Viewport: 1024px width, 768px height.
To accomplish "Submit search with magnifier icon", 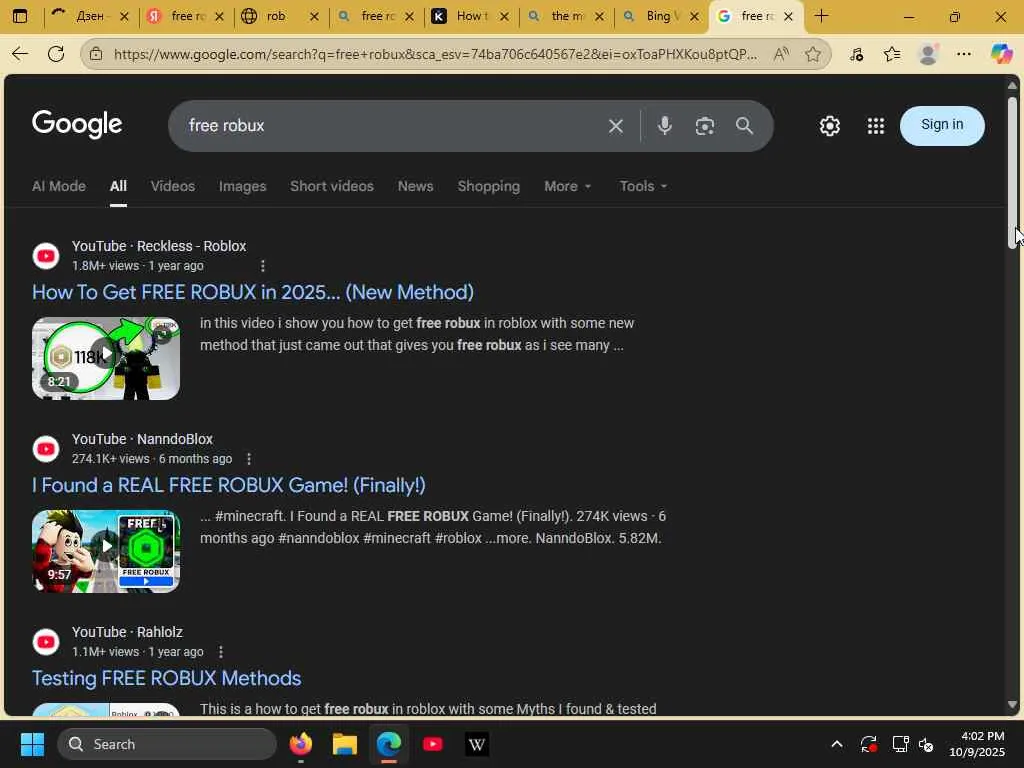I will [744, 125].
